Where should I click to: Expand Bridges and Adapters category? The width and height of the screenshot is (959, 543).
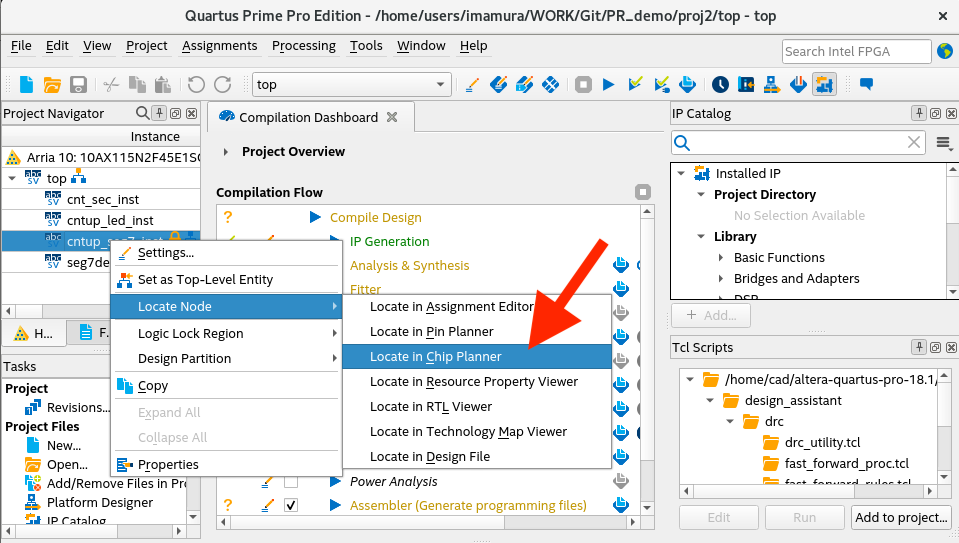722,278
